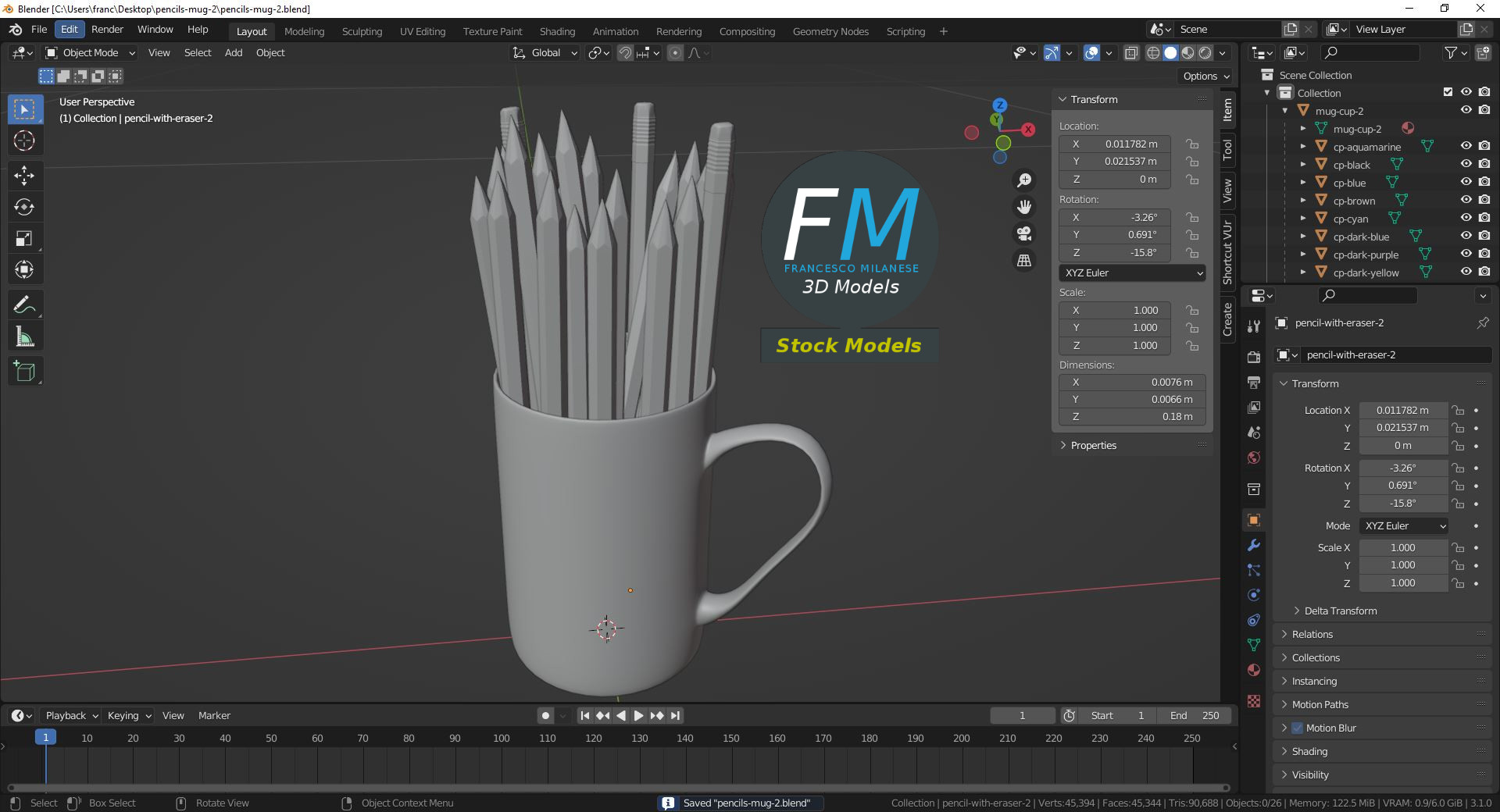Switch to the Sculpting workspace tab
Image resolution: width=1500 pixels, height=812 pixels.
coord(362,31)
